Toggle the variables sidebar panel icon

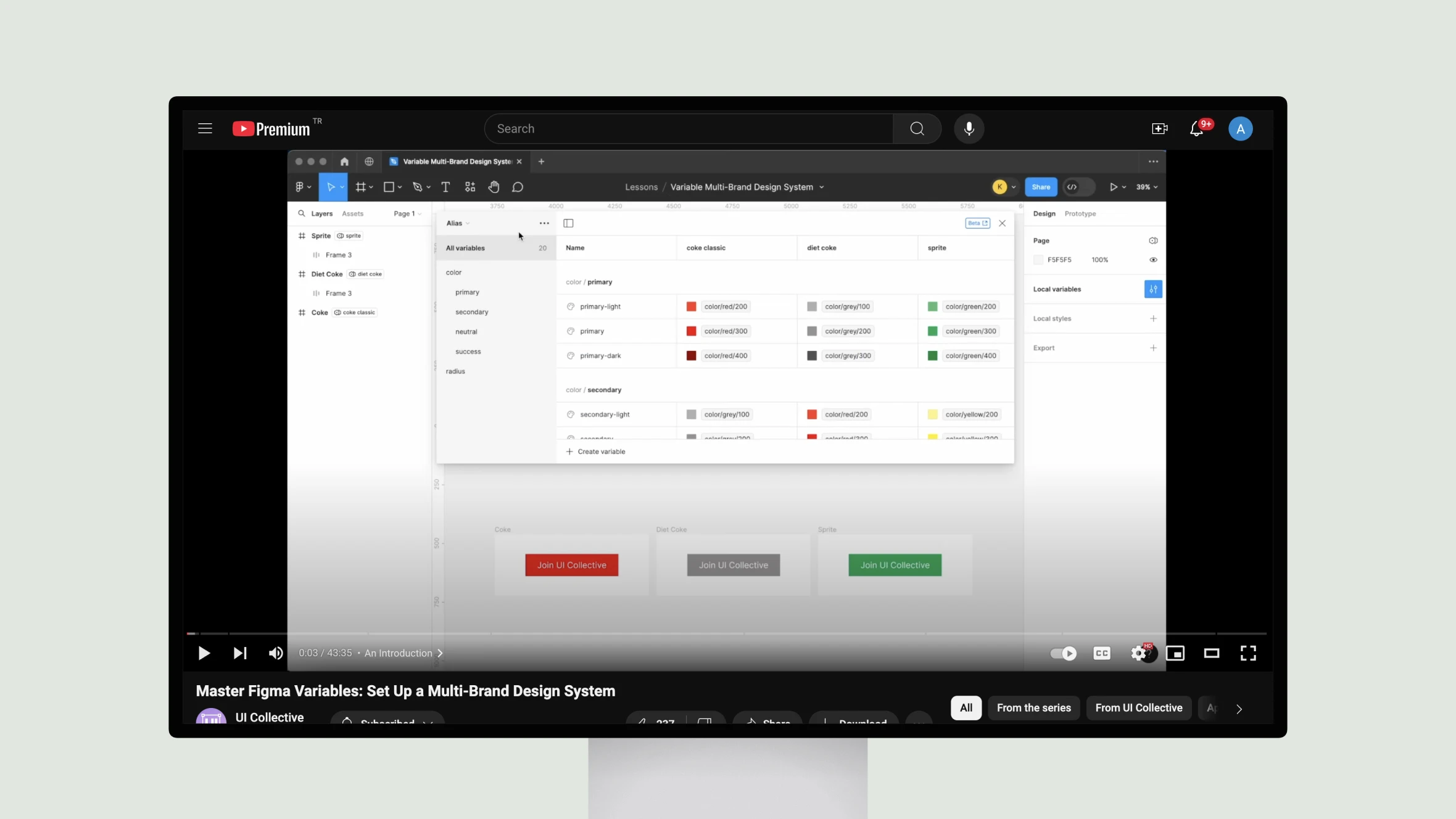(x=568, y=223)
